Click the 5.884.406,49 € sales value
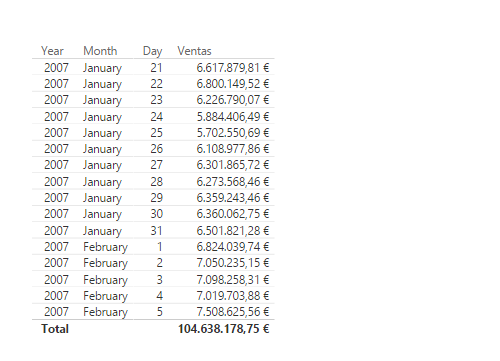 pyautogui.click(x=233, y=117)
